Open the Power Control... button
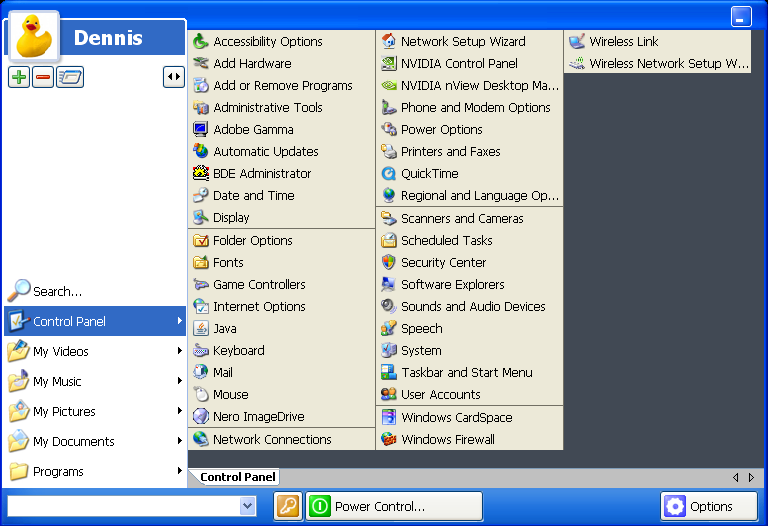The height and width of the screenshot is (526, 768). click(x=394, y=506)
